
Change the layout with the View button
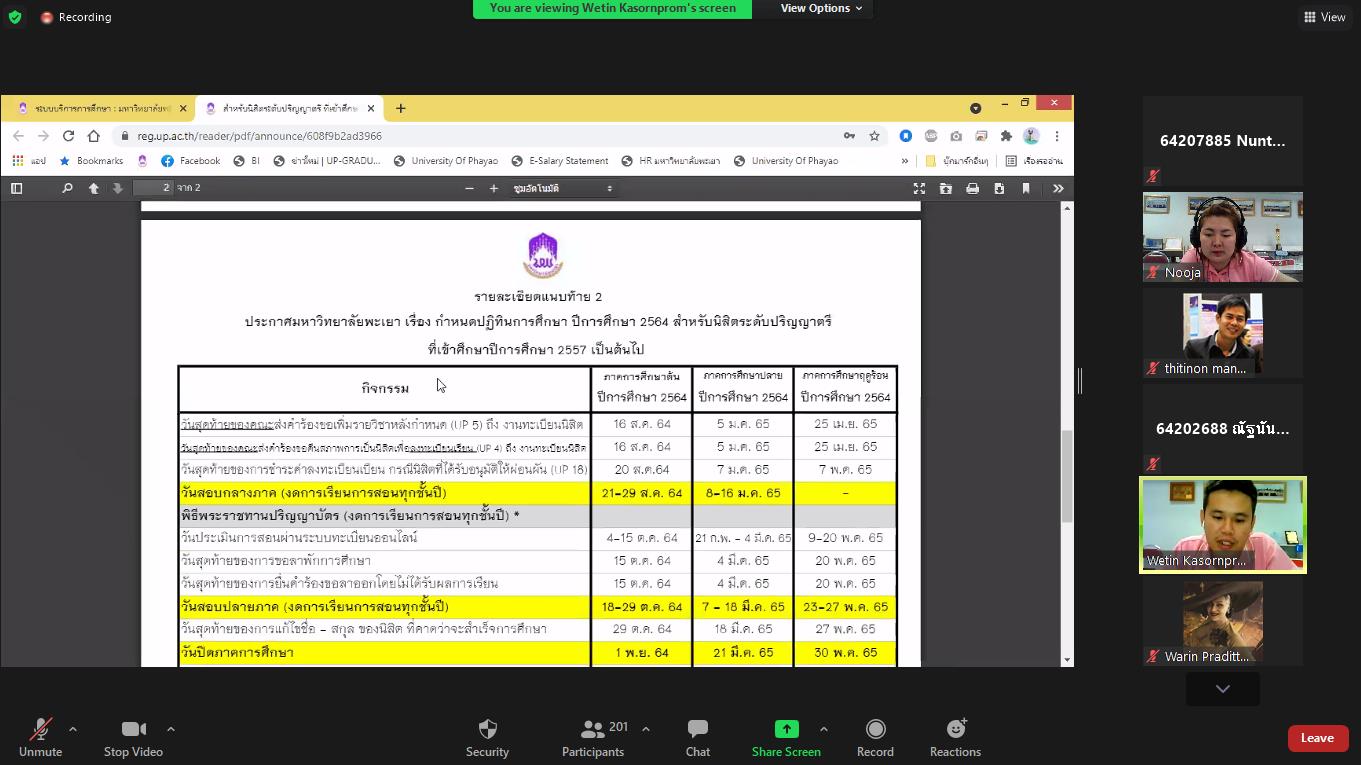tap(1325, 17)
